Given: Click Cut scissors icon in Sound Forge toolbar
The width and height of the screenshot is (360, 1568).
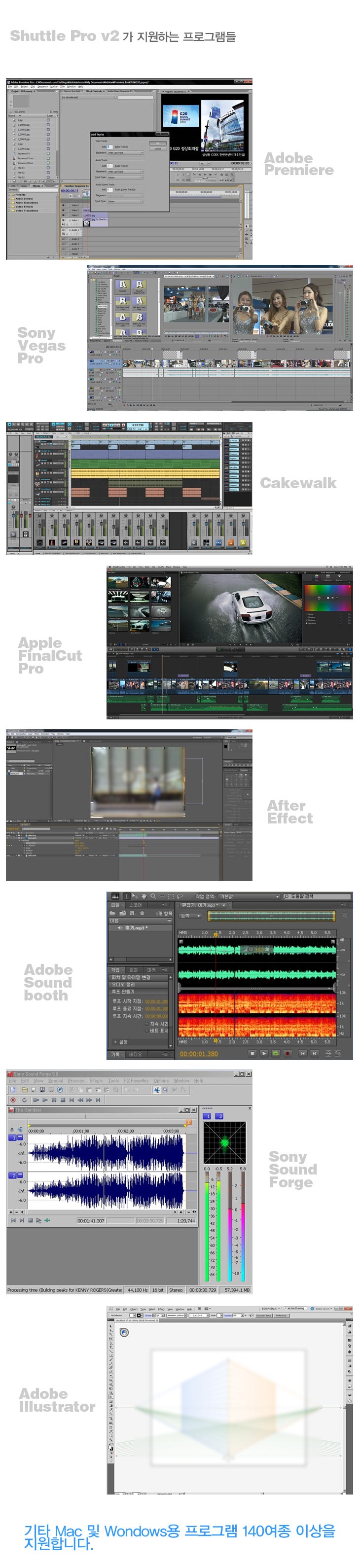Looking at the screenshot, I should pyautogui.click(x=72, y=1090).
